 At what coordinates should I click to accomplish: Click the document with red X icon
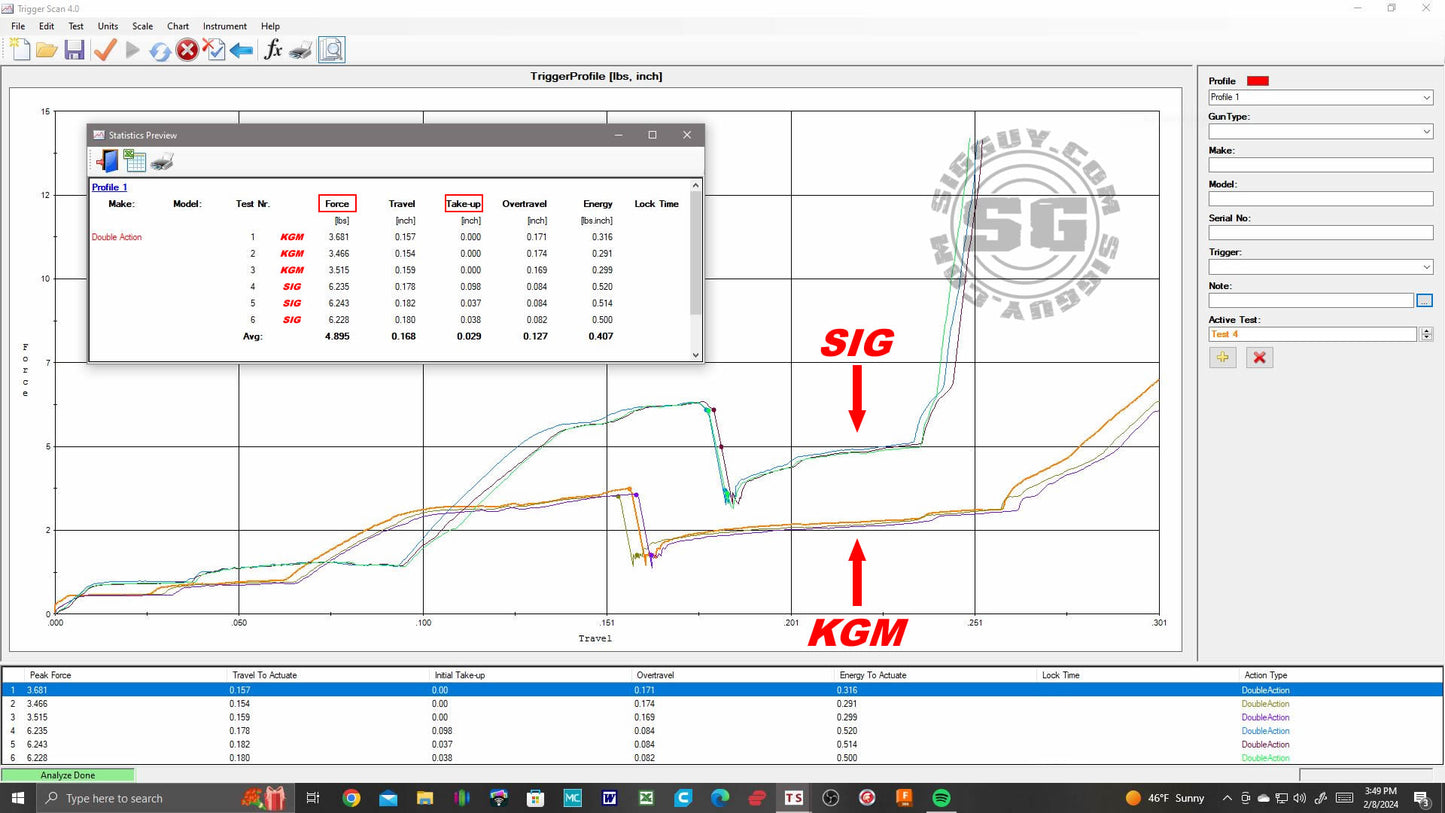214,49
